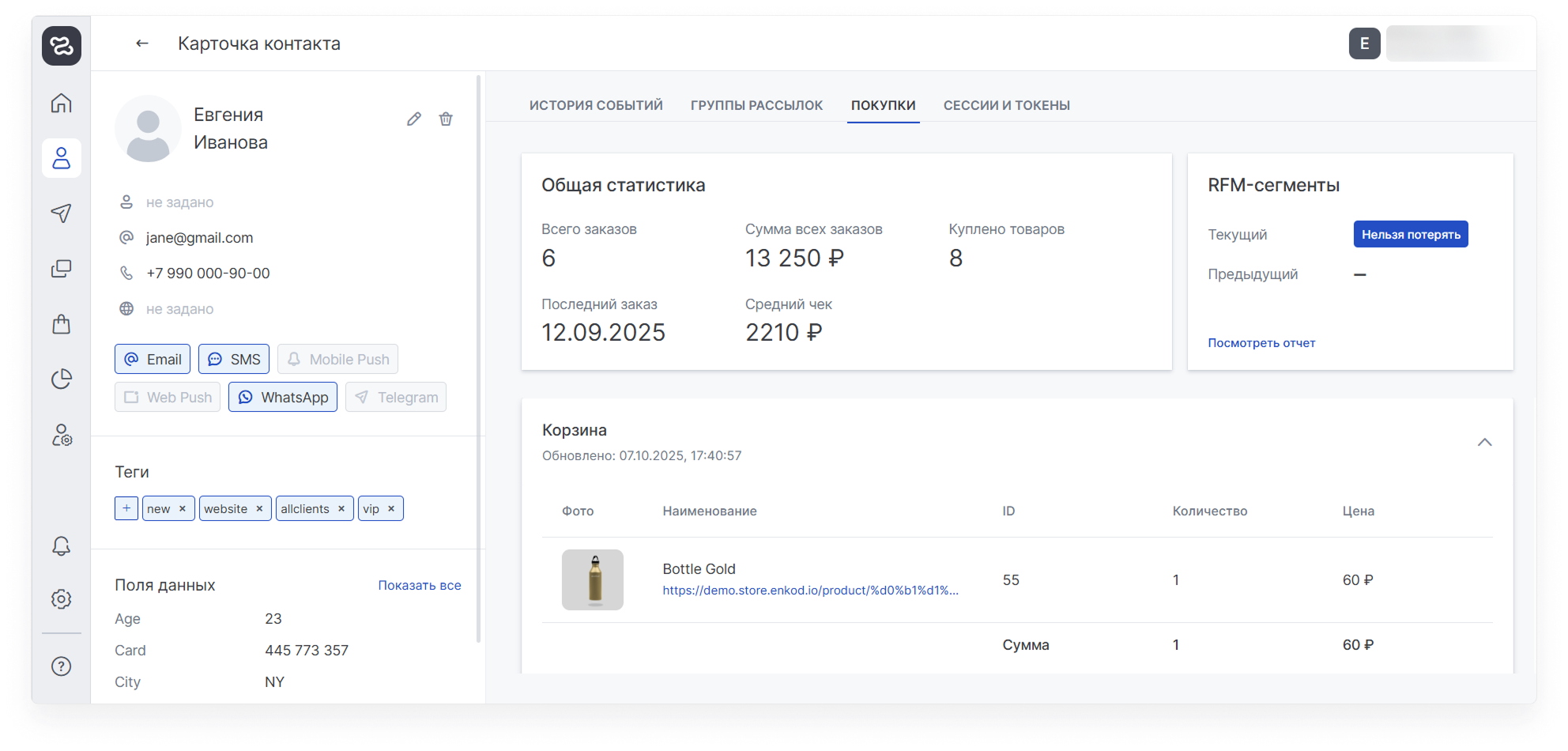The image size is (1568, 751).
Task: Open the home icon in sidebar
Action: (x=62, y=103)
